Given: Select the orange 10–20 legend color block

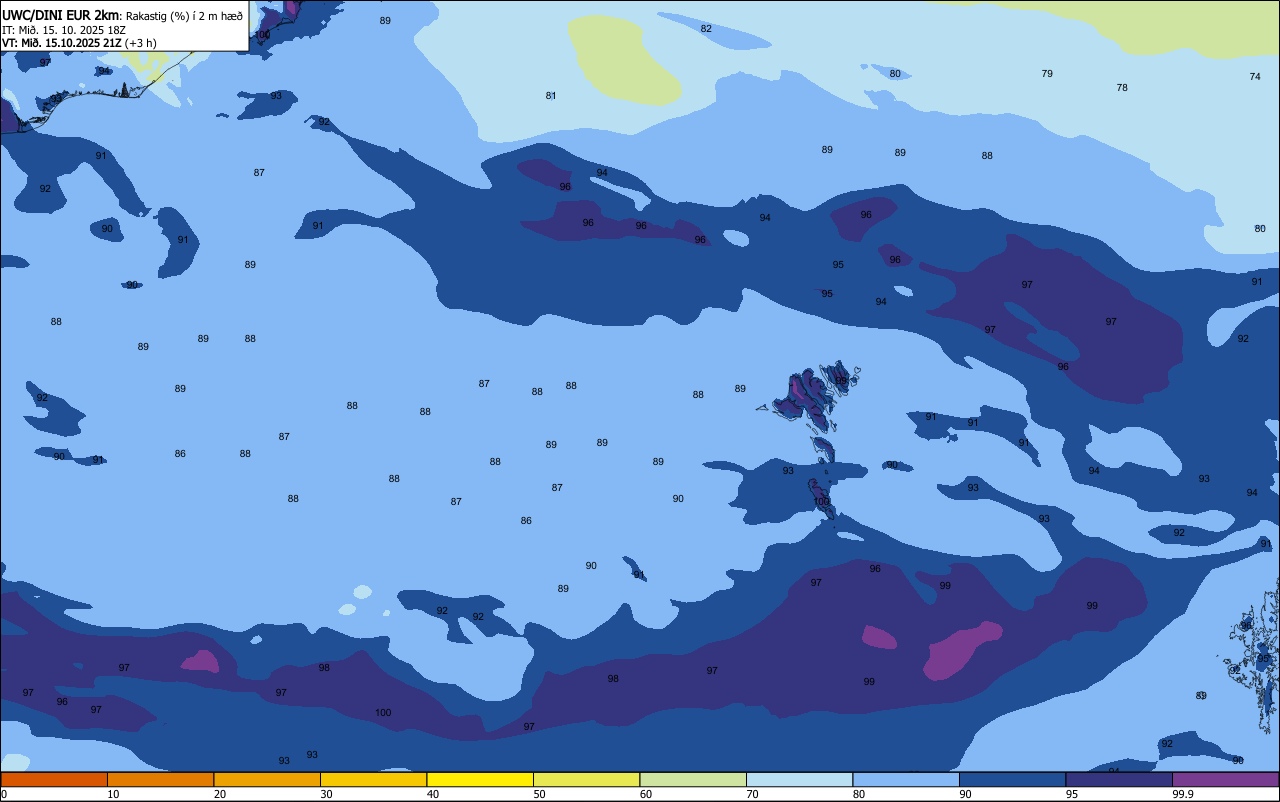Looking at the screenshot, I should pyautogui.click(x=160, y=779).
